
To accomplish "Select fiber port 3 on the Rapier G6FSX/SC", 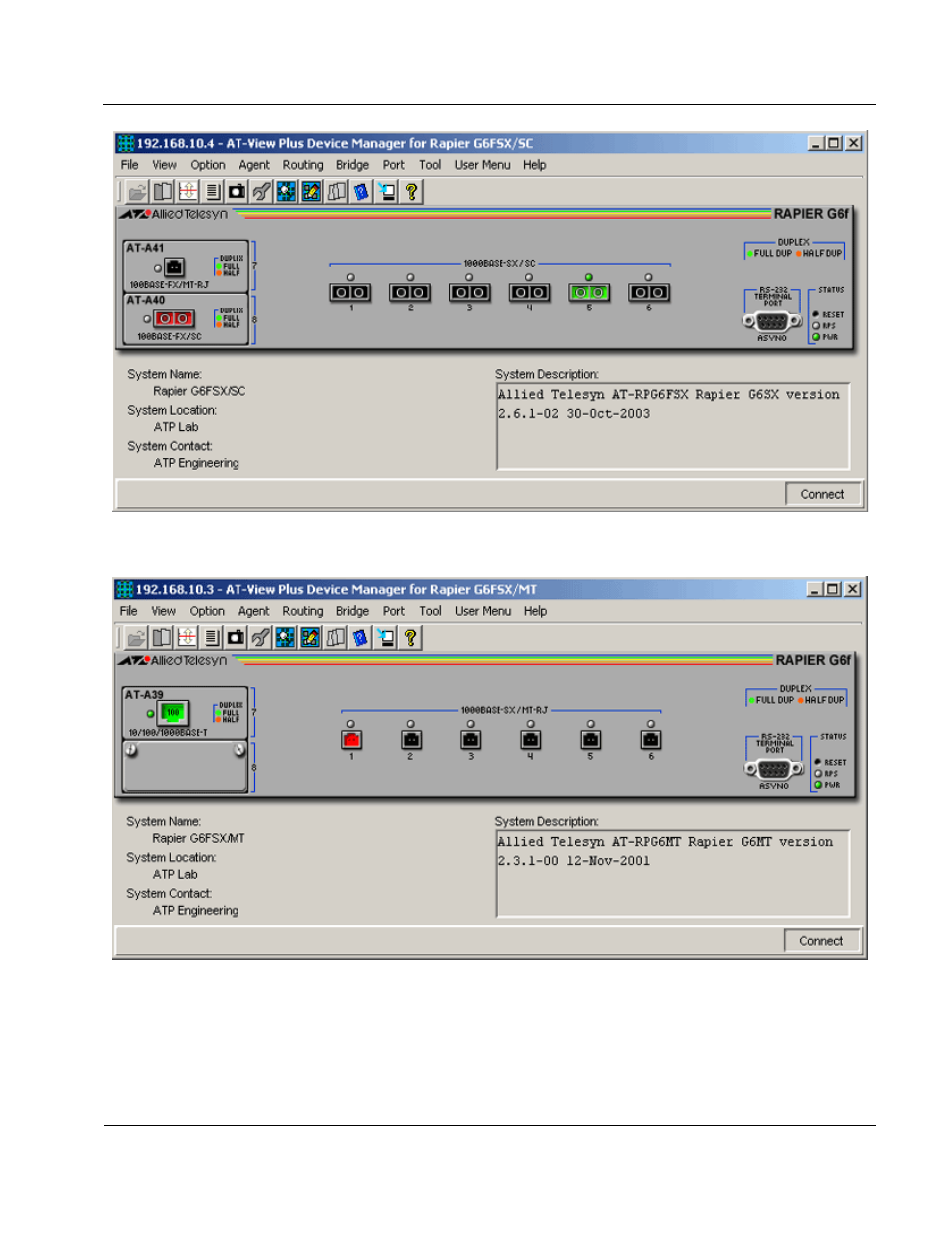I will point(469,292).
